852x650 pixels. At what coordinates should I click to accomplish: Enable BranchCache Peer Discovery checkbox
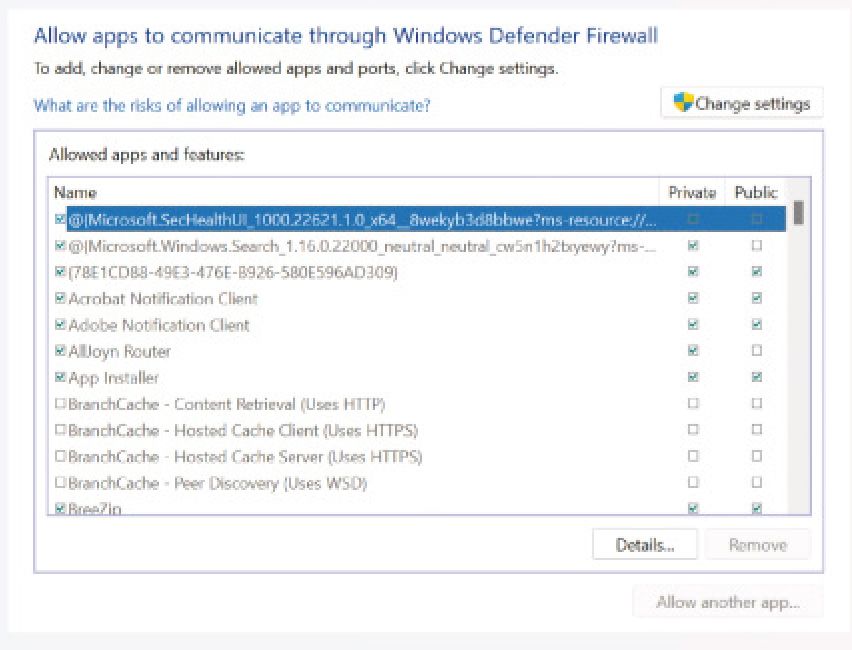60,482
